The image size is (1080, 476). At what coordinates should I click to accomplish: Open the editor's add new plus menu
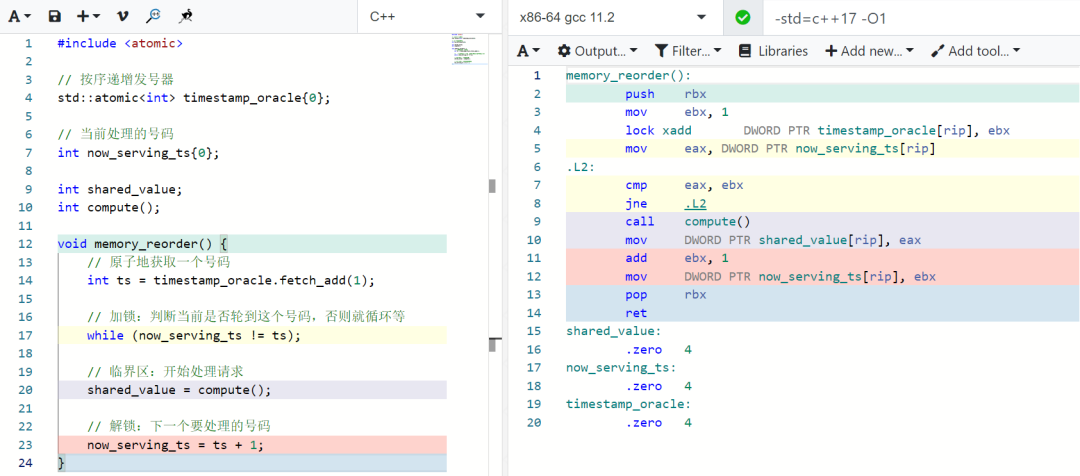[x=88, y=17]
